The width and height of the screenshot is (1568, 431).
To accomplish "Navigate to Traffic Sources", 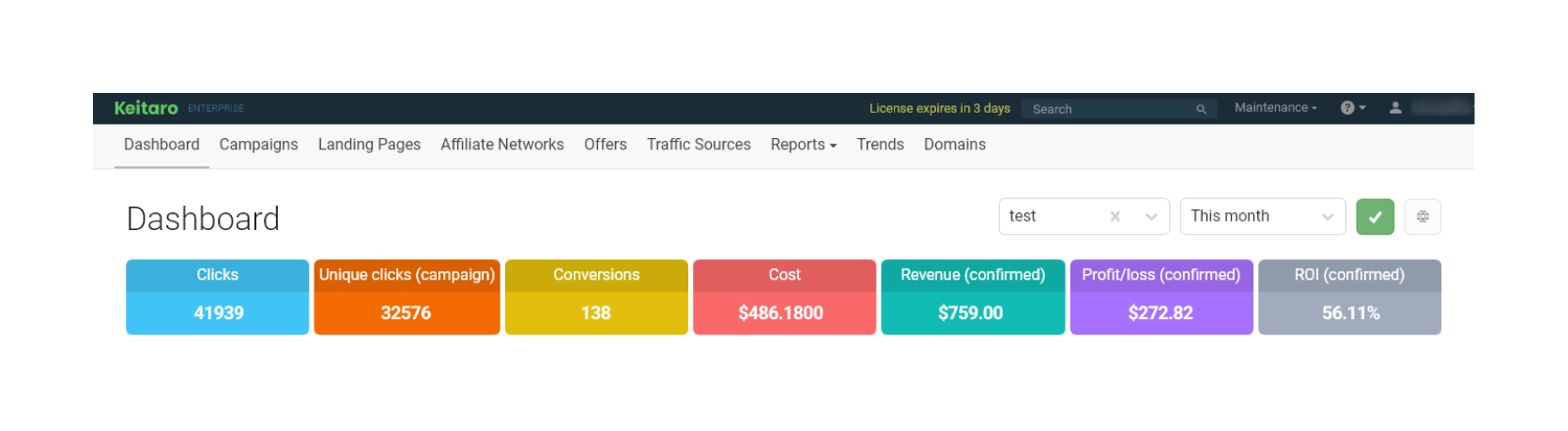I will 699,145.
